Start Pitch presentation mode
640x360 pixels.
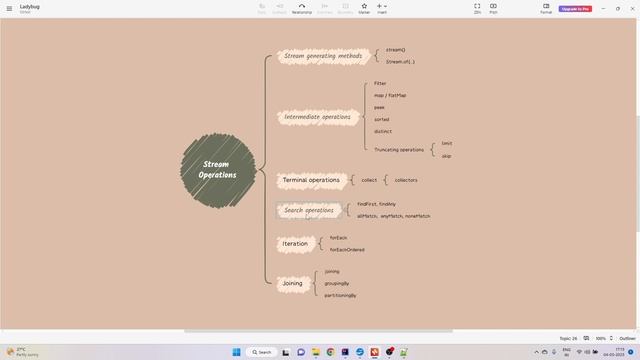coord(493,9)
